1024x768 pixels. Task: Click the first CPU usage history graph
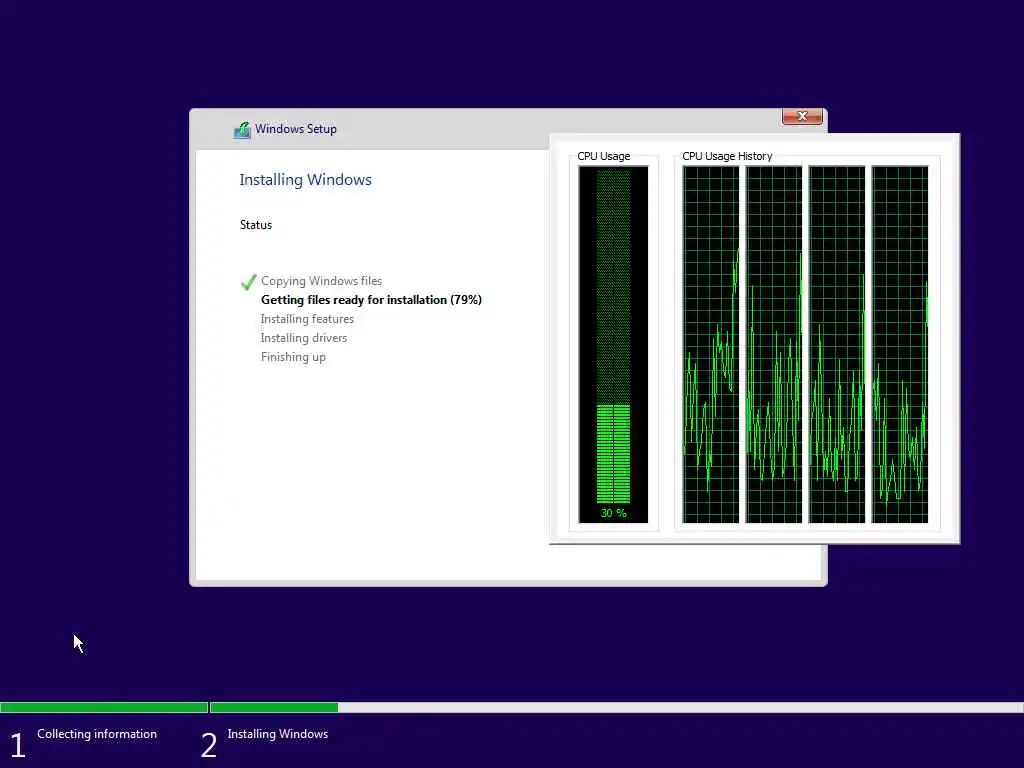(x=711, y=344)
